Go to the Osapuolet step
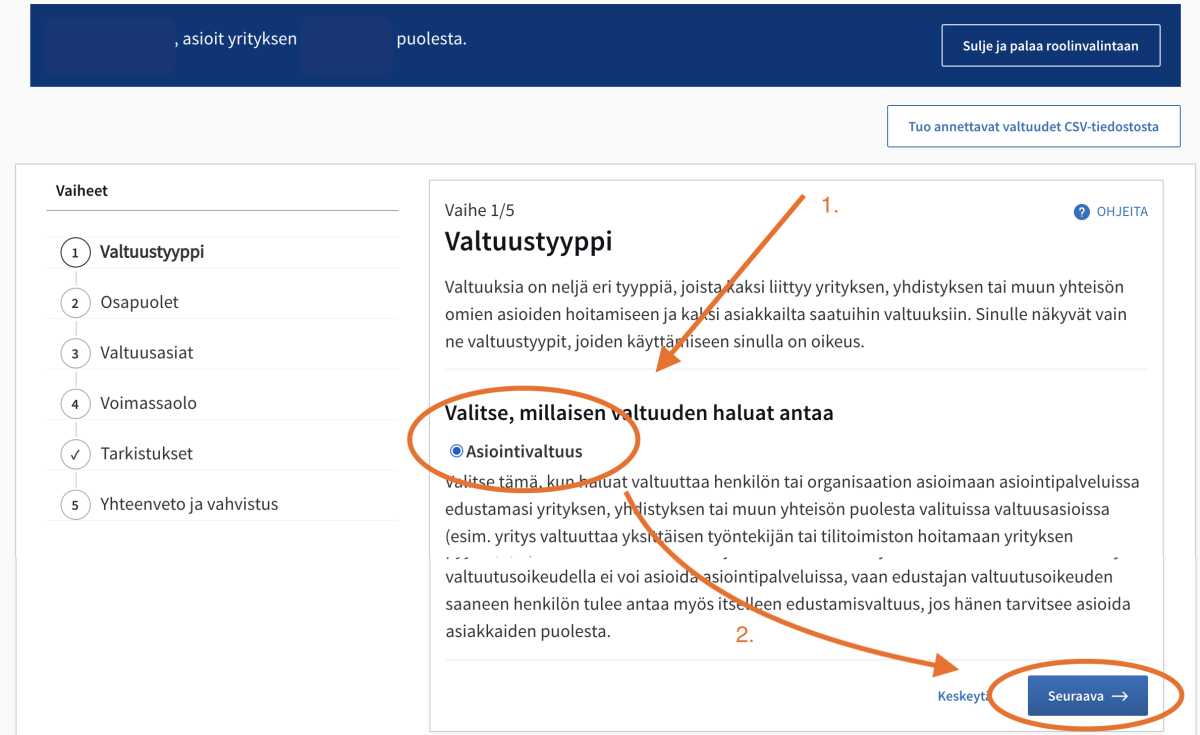Screen dimensions: 1200x735 tap(139, 302)
